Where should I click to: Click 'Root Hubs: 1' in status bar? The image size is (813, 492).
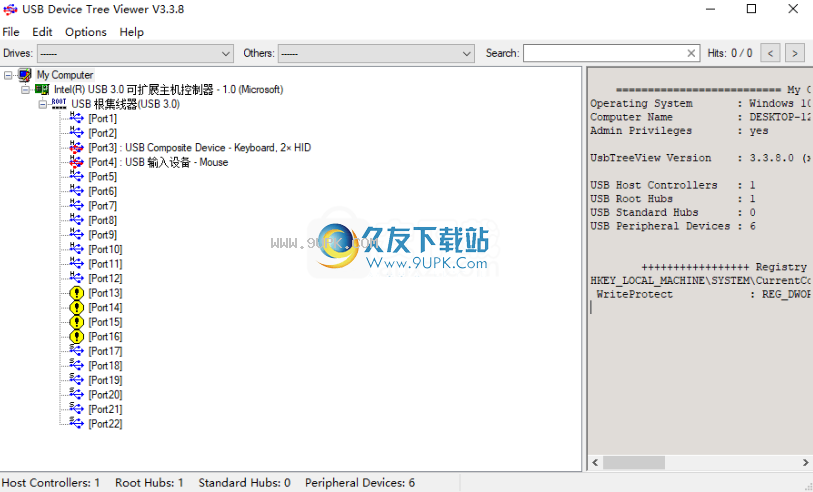pyautogui.click(x=149, y=483)
